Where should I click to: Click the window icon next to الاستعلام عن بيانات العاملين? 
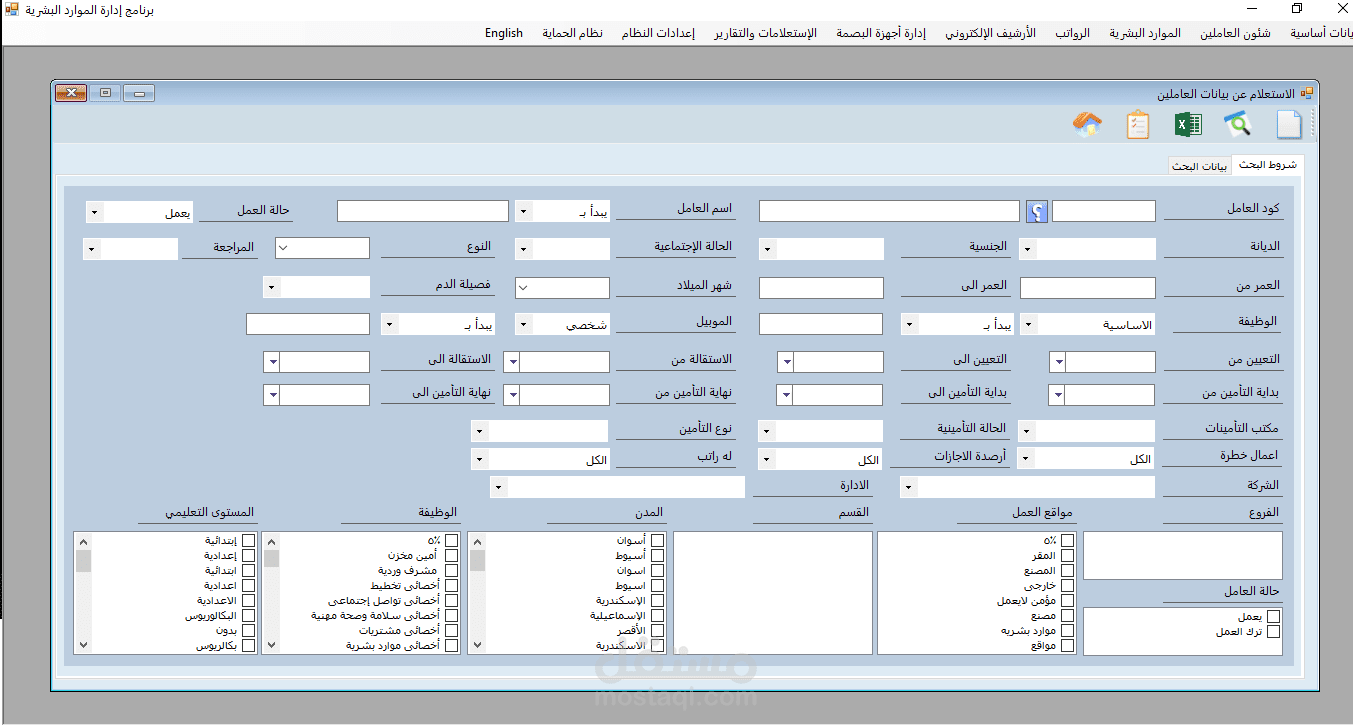click(x=1306, y=93)
